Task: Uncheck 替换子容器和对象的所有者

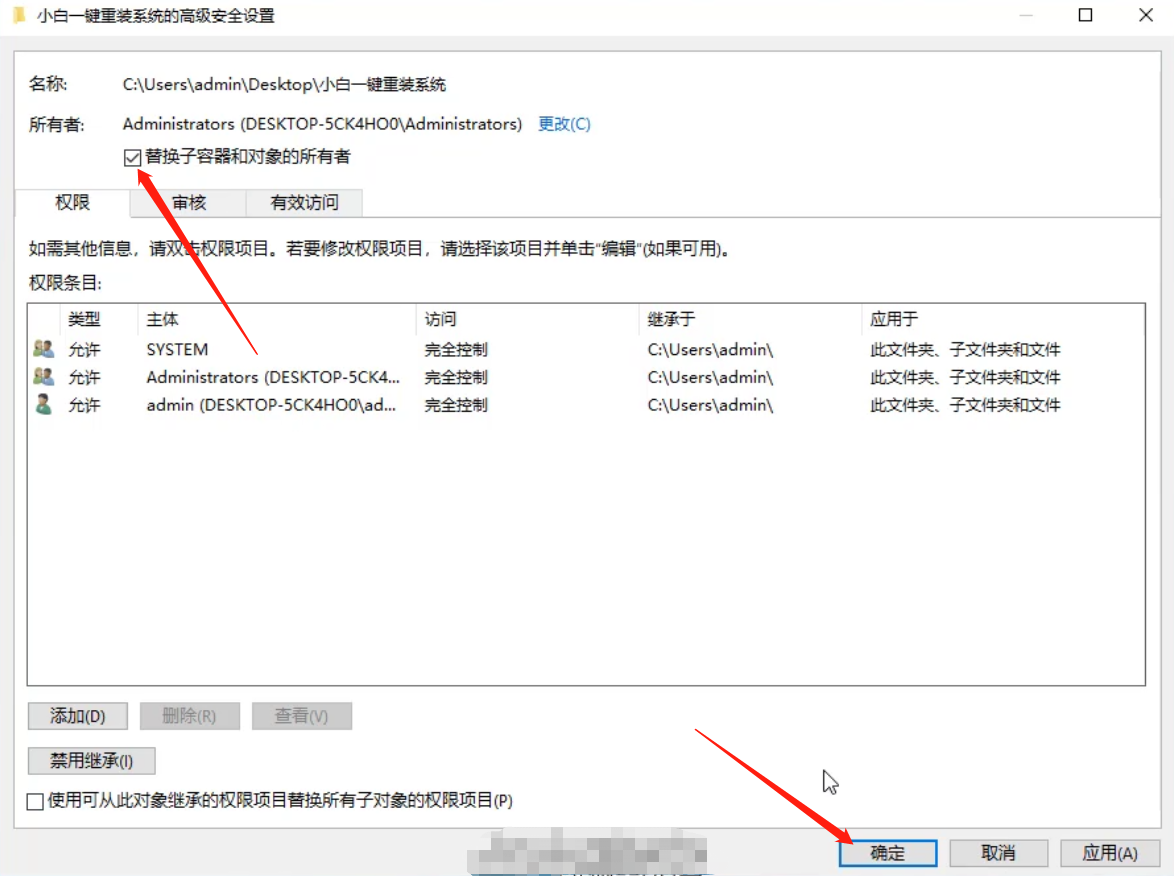Action: point(131,158)
